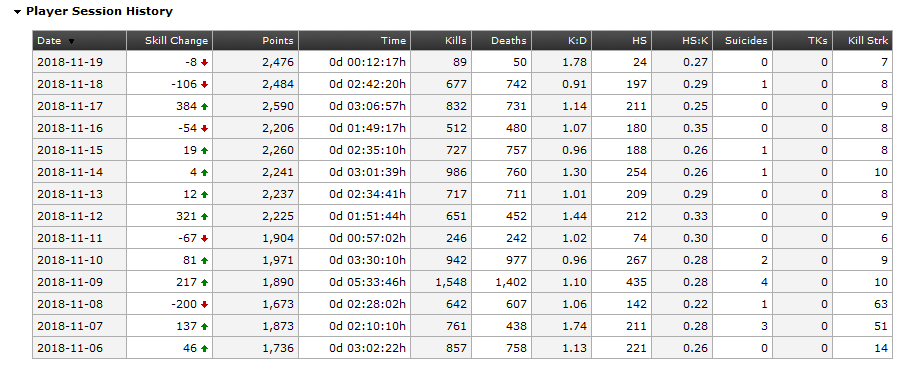The height and width of the screenshot is (373, 911).
Task: Click green up arrow for 2018-11-17
Action: [x=204, y=106]
